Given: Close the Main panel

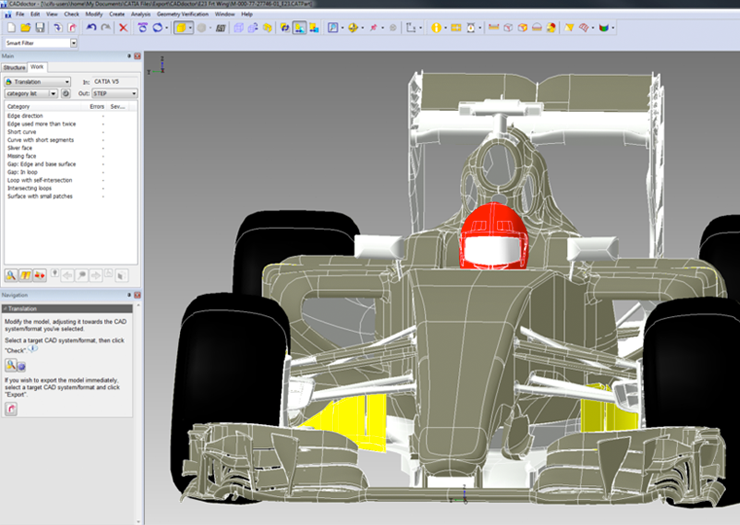Looking at the screenshot, I should (x=137, y=56).
